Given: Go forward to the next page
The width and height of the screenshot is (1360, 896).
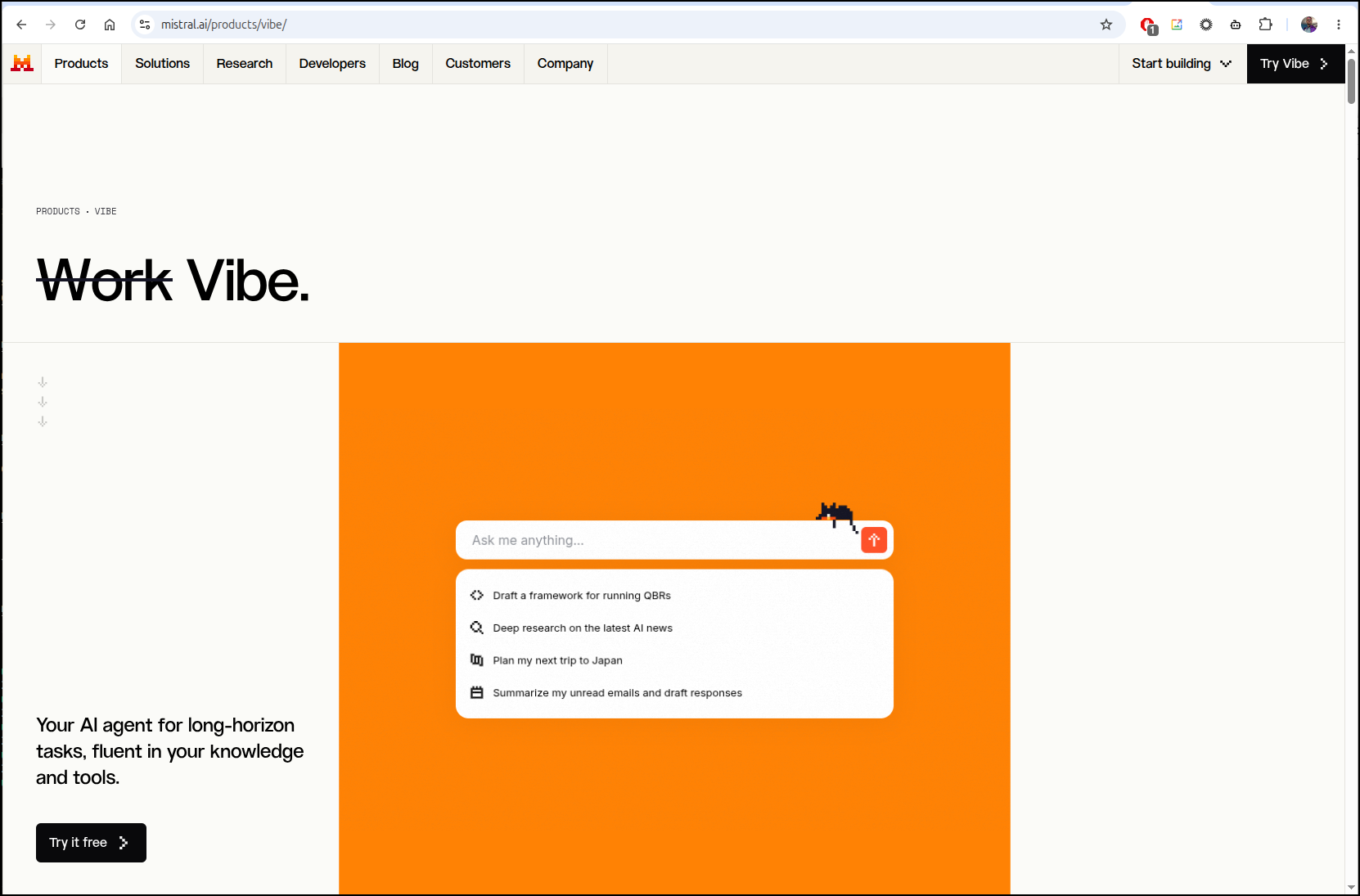Looking at the screenshot, I should [x=51, y=25].
